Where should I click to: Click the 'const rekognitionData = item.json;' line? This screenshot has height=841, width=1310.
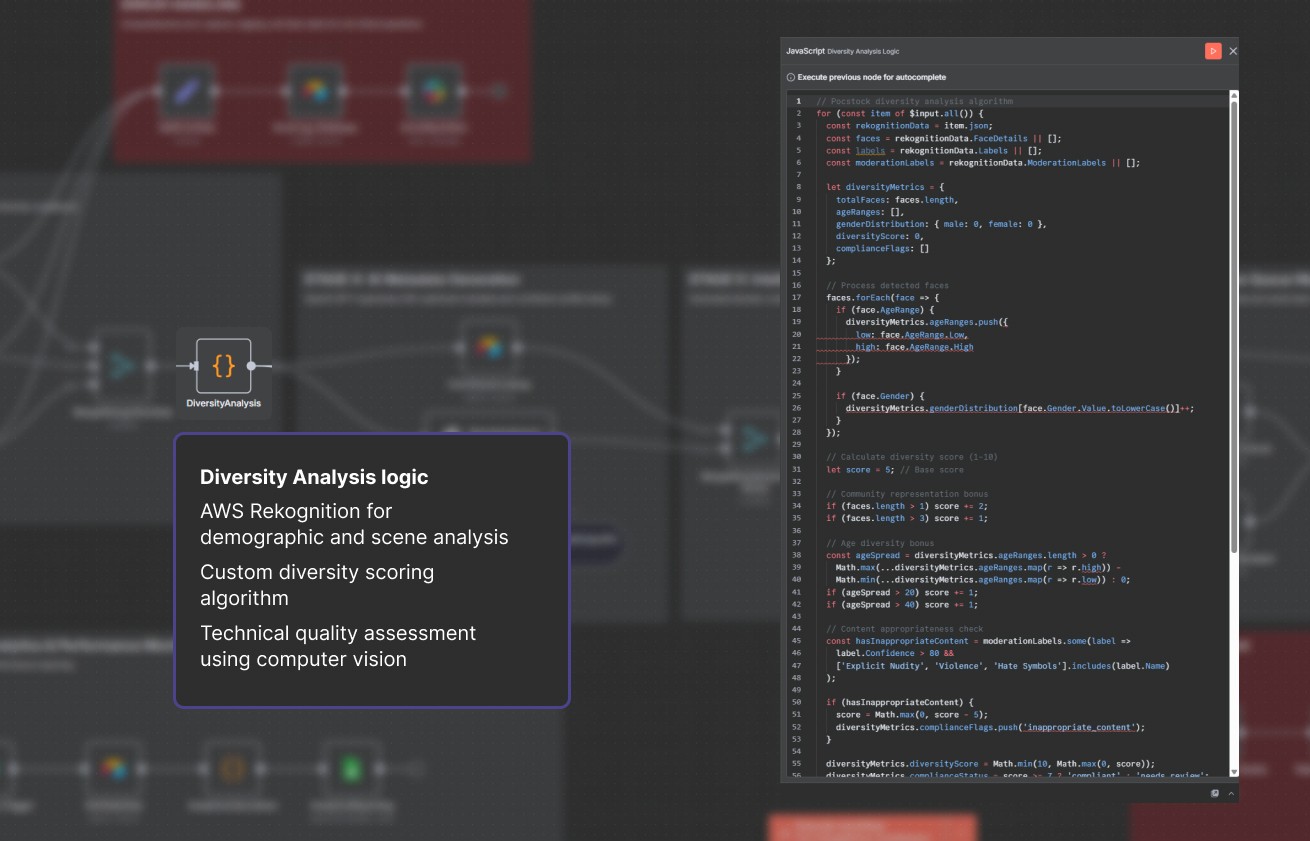(x=909, y=126)
